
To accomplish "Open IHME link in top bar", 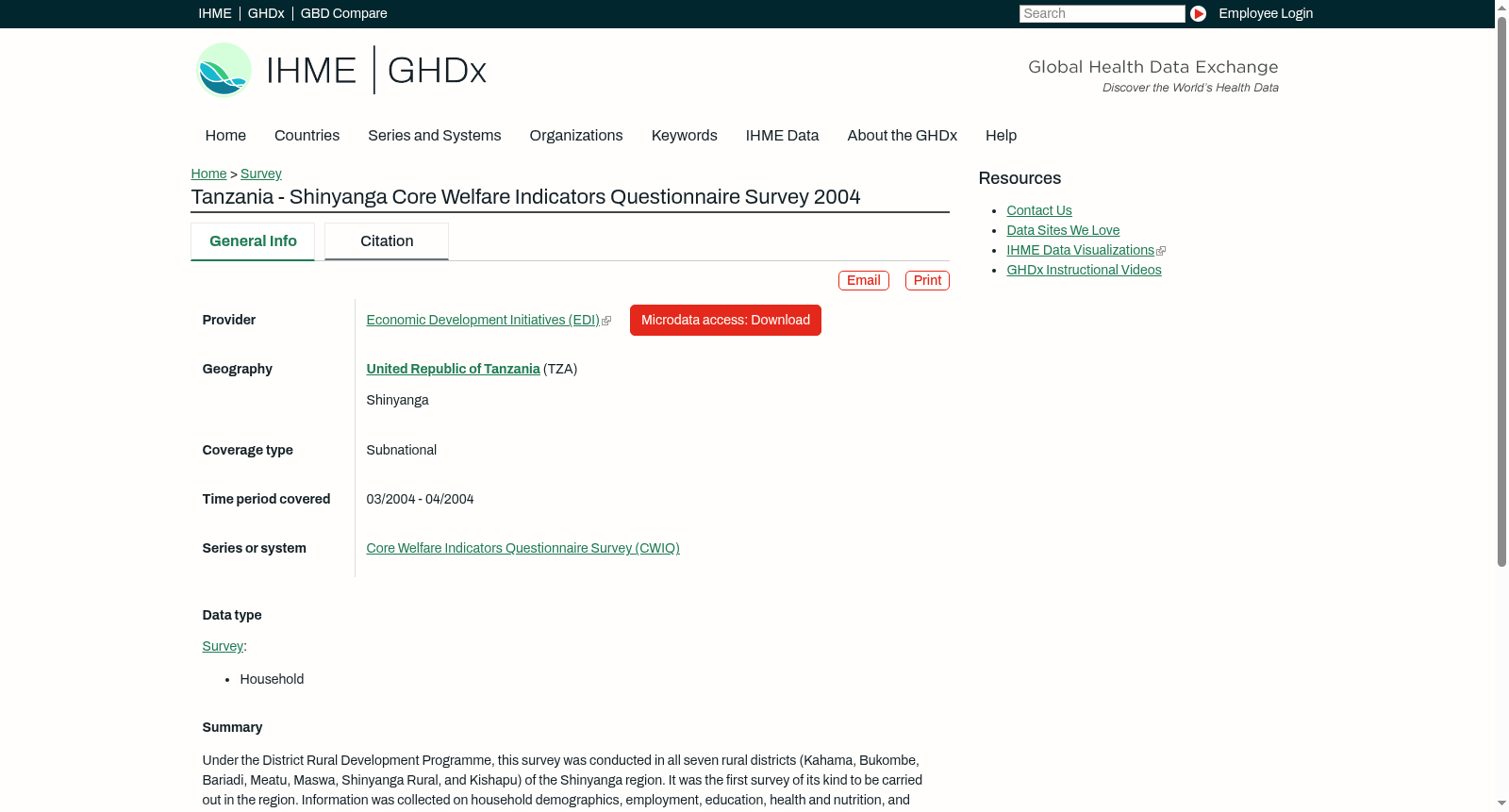I will coord(215,13).
